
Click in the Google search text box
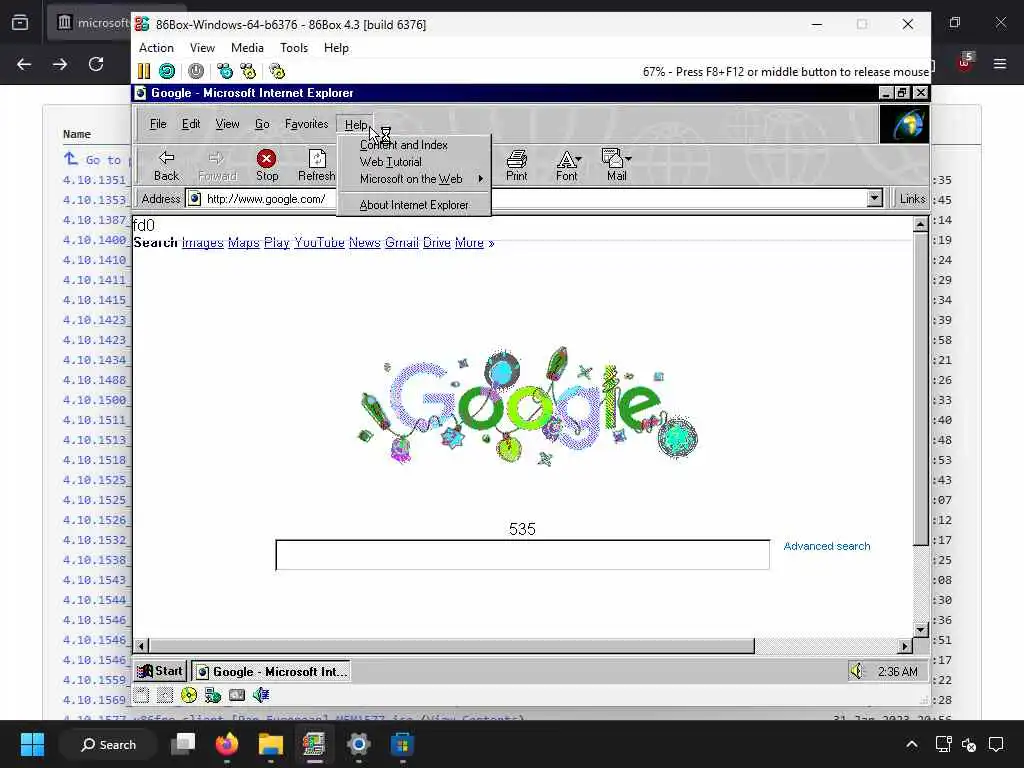point(522,555)
